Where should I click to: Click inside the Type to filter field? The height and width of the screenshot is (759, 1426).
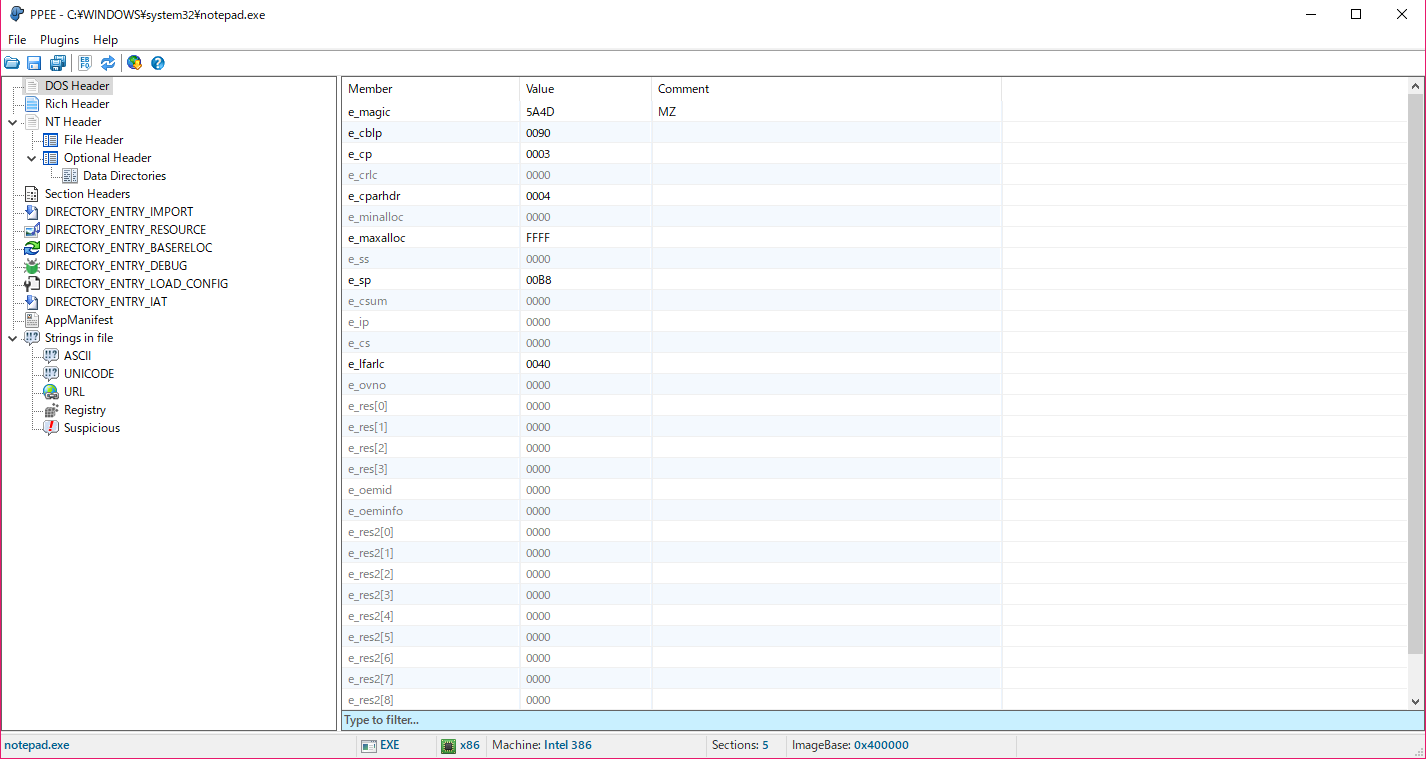pyautogui.click(x=500, y=720)
